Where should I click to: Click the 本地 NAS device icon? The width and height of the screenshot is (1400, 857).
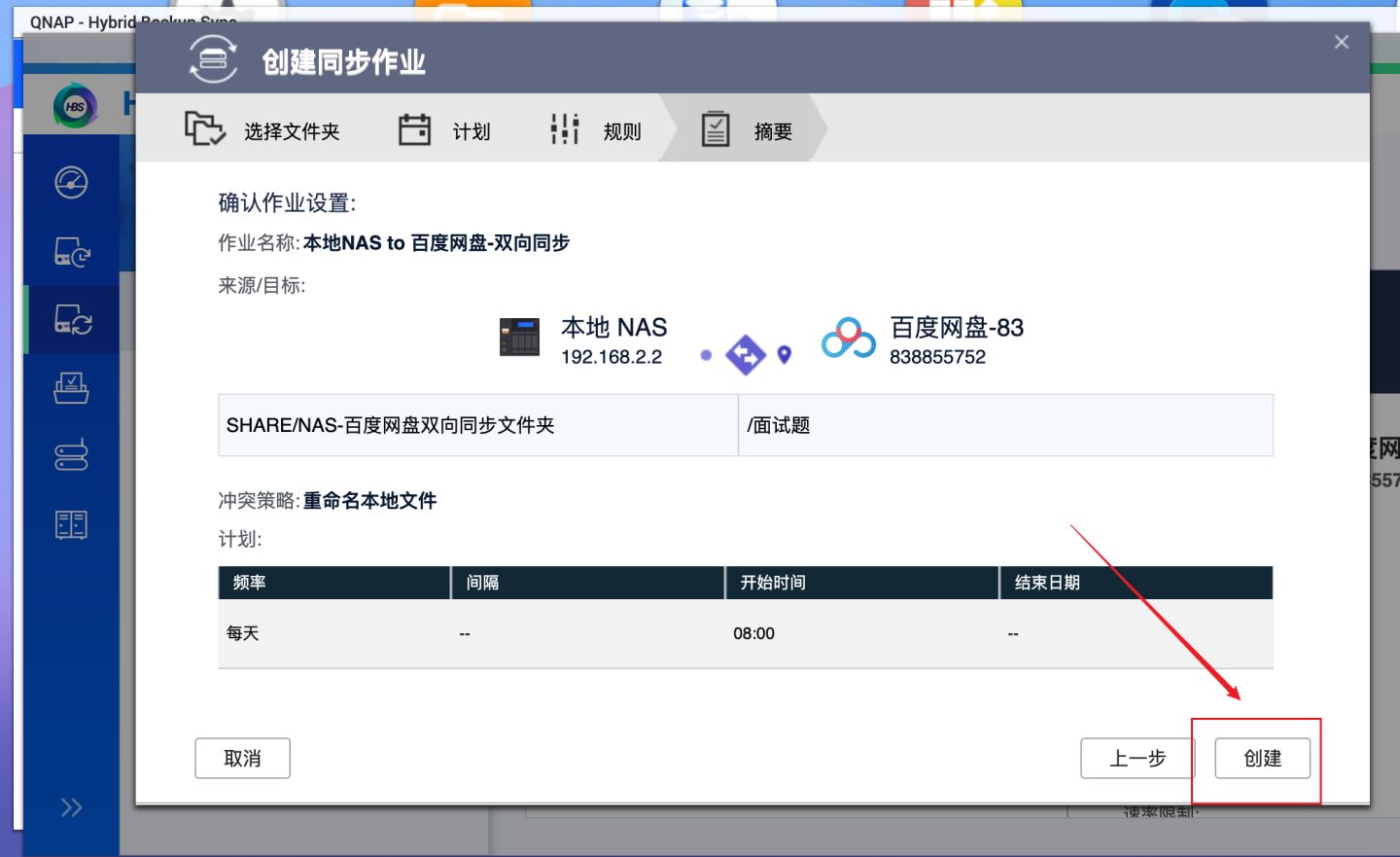coord(519,337)
